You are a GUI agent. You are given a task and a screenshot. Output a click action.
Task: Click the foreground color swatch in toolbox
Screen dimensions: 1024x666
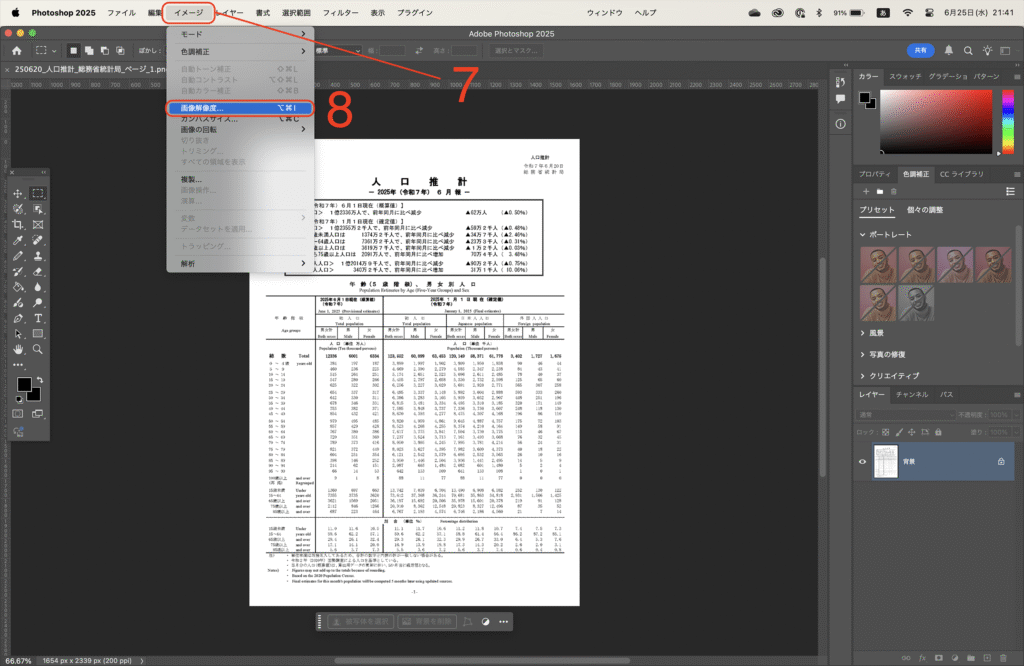coord(24,385)
